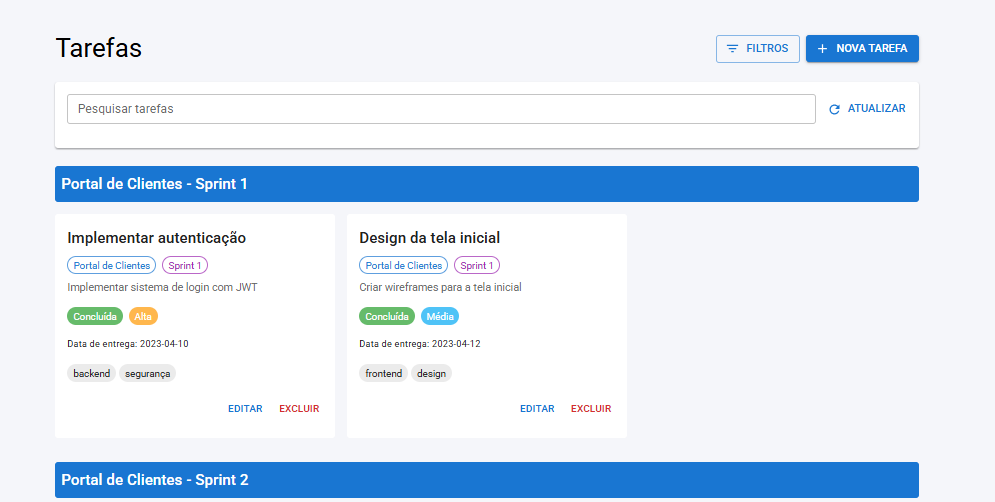Click the refresh icon beside Atualizar
Screen dimensions: 995x502
click(x=835, y=109)
